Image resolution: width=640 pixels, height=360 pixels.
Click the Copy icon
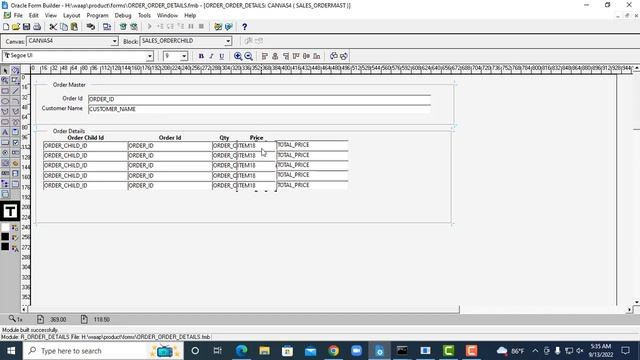[x=64, y=27]
